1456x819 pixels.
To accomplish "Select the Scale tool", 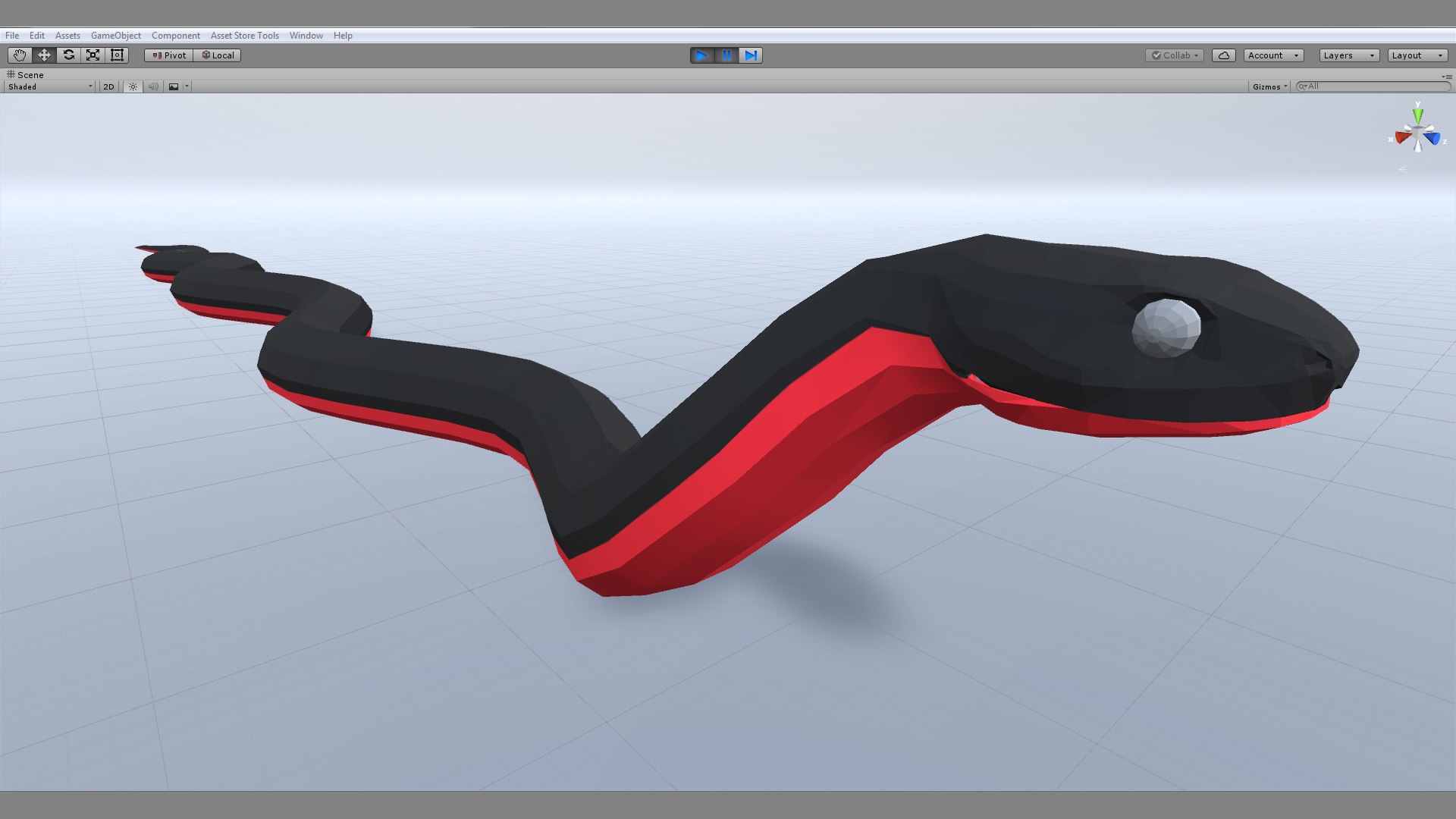I will coord(93,55).
